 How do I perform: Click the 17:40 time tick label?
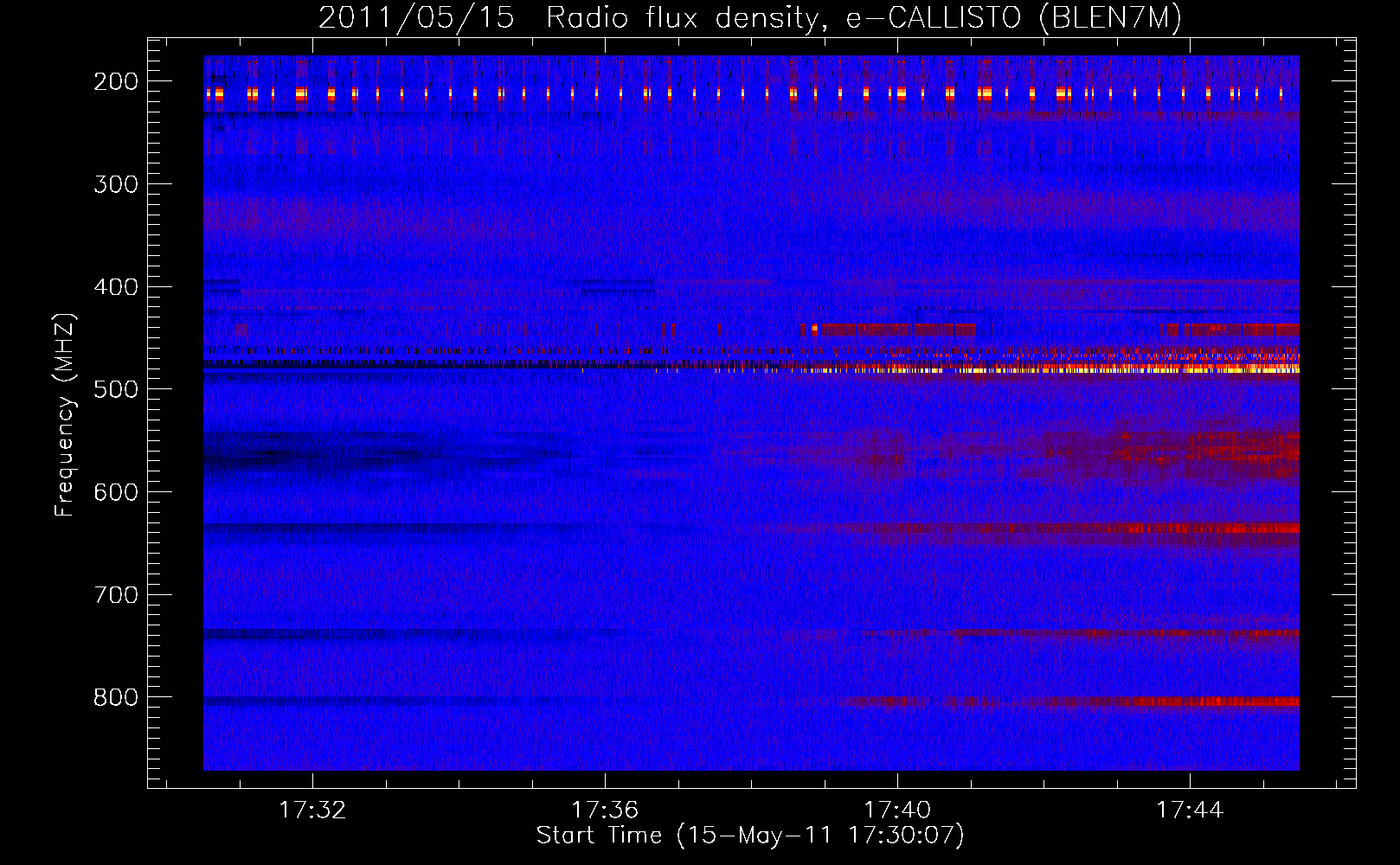tap(897, 810)
